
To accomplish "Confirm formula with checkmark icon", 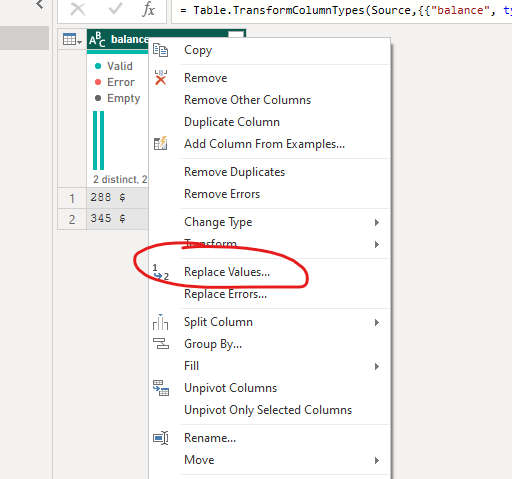I will click(115, 9).
